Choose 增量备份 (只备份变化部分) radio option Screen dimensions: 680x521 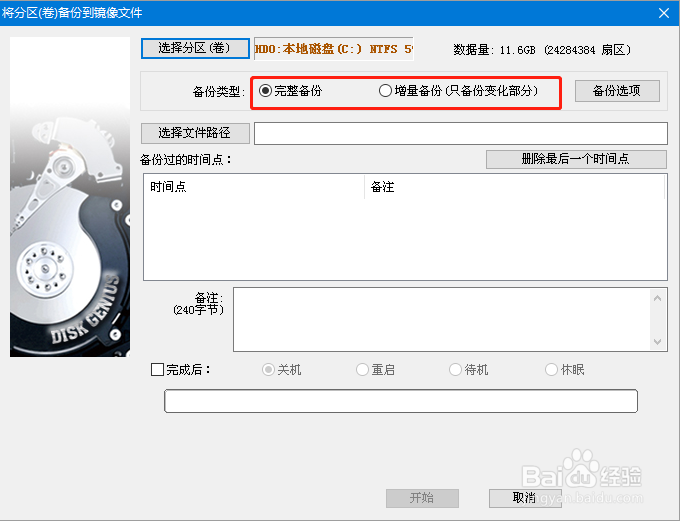pyautogui.click(x=458, y=91)
